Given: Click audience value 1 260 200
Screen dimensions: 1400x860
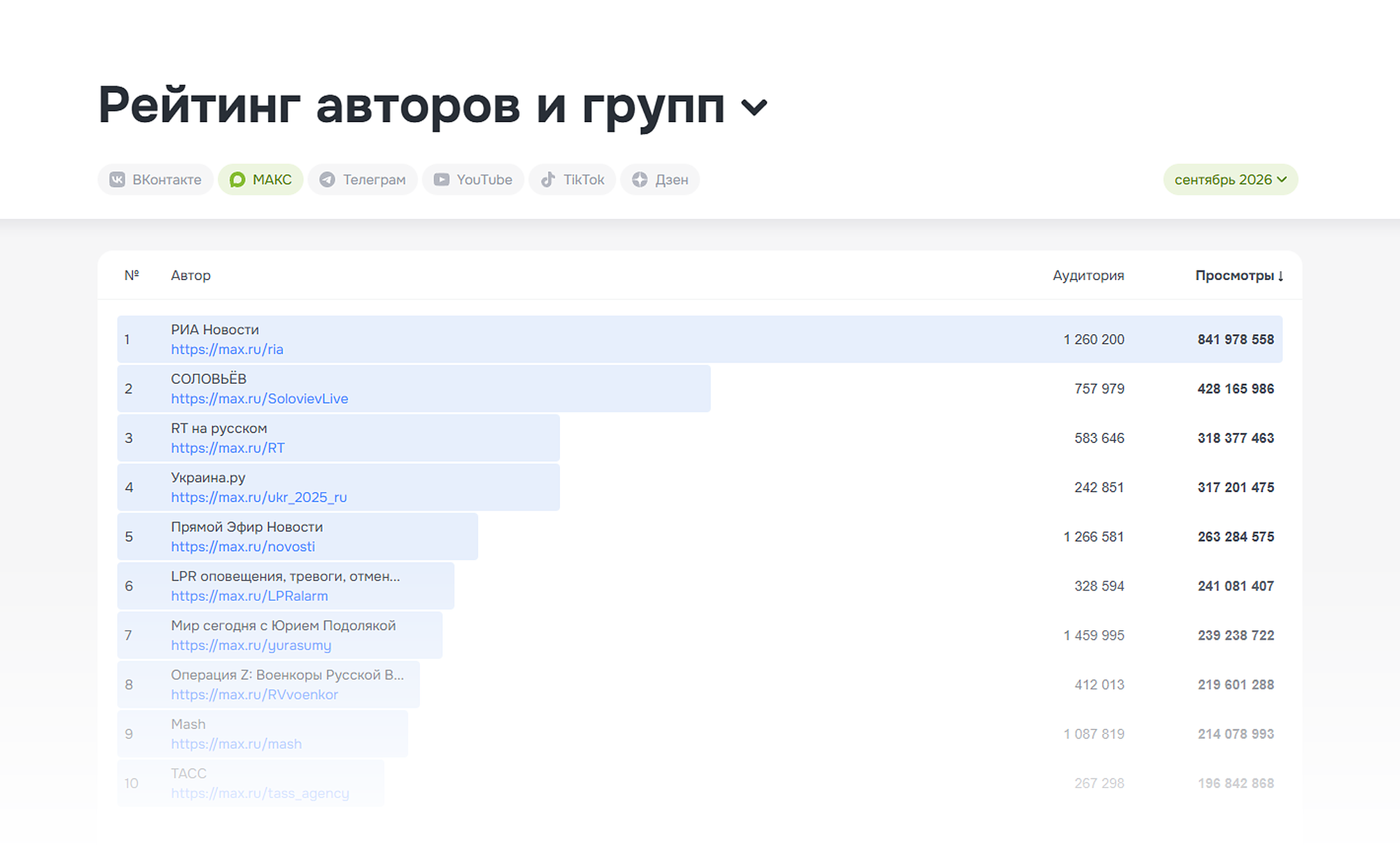Looking at the screenshot, I should click(1094, 339).
